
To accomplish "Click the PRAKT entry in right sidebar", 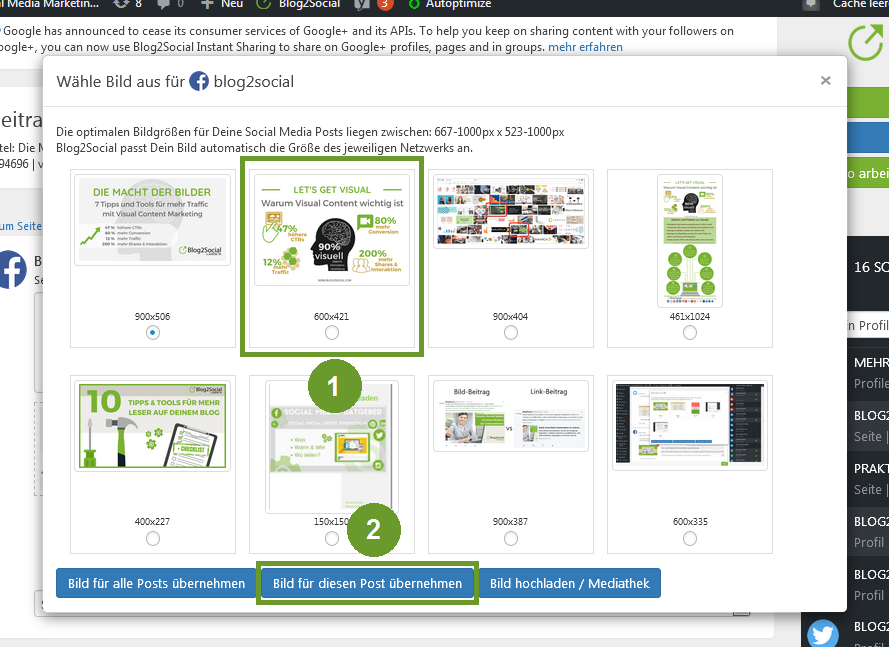I will tap(871, 468).
